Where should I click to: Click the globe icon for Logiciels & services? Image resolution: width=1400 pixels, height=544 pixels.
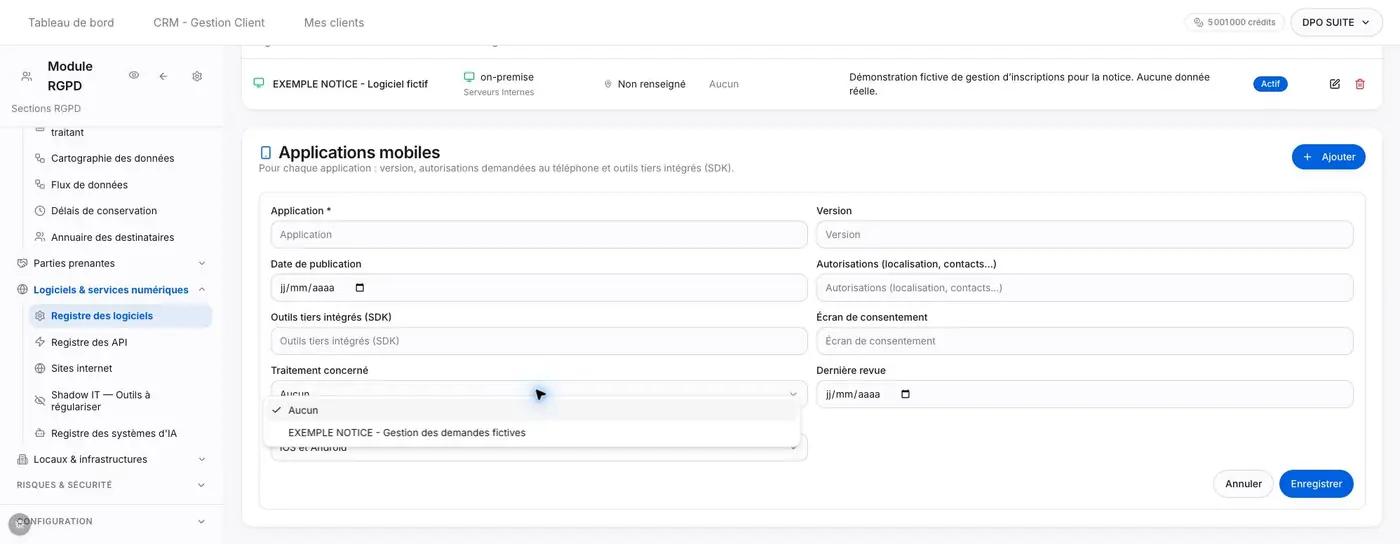click(23, 289)
